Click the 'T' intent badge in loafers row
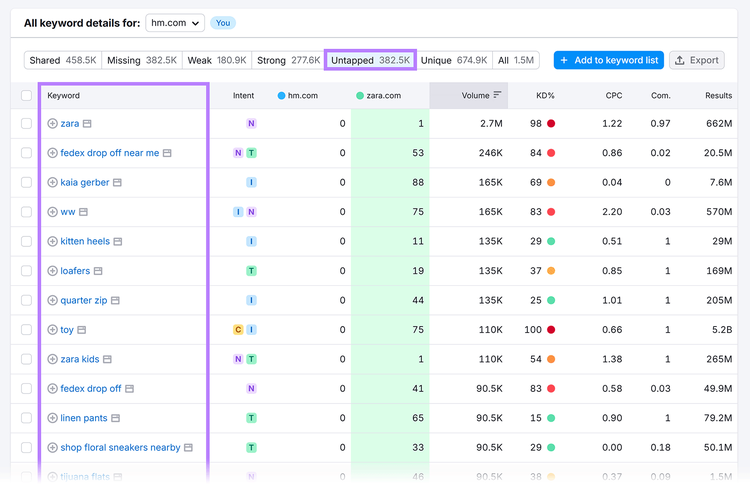The height and width of the screenshot is (487, 750). (x=251, y=271)
